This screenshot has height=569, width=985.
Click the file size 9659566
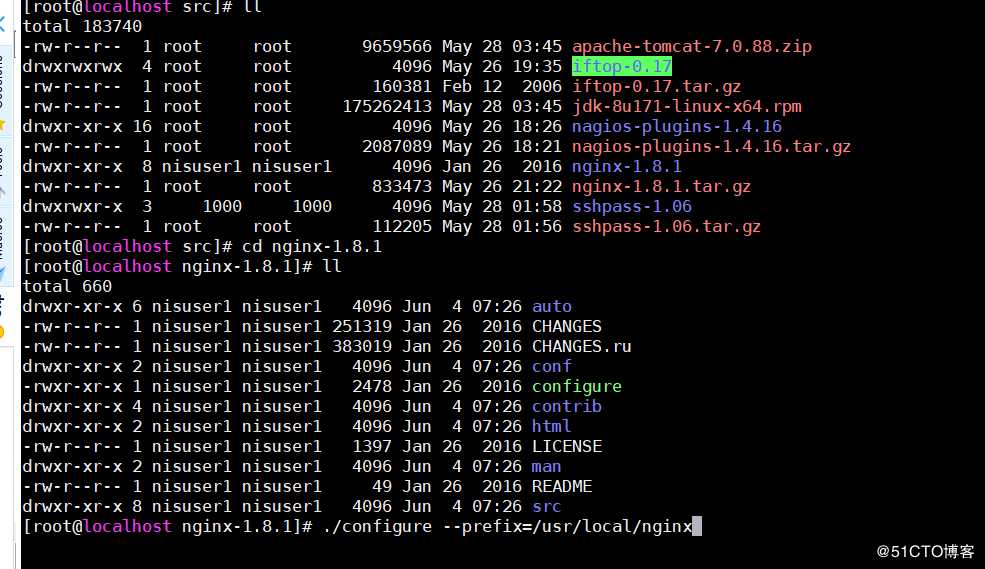click(397, 46)
